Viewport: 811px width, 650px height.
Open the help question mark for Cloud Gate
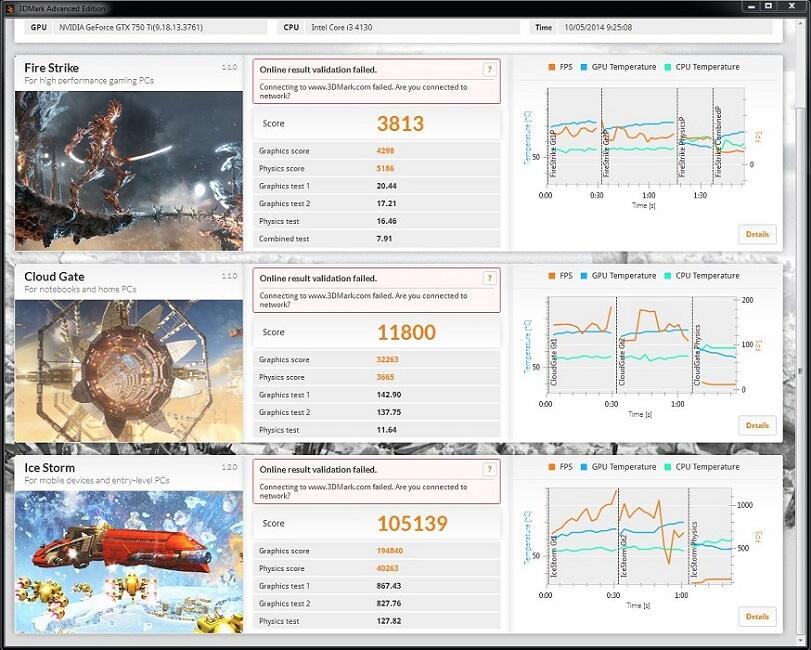pyautogui.click(x=489, y=278)
